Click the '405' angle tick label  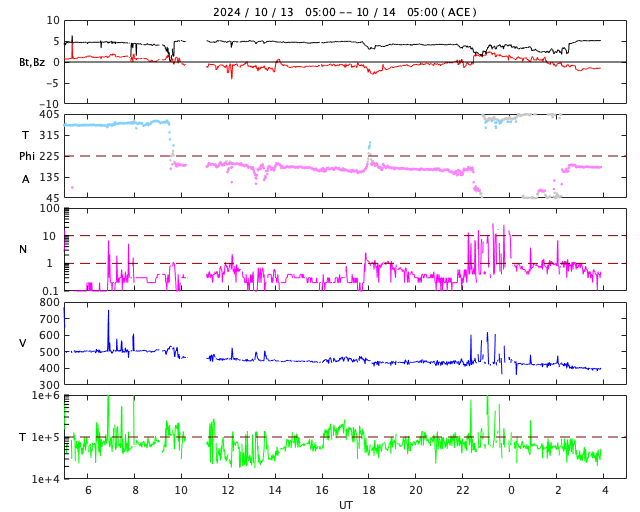[50, 115]
